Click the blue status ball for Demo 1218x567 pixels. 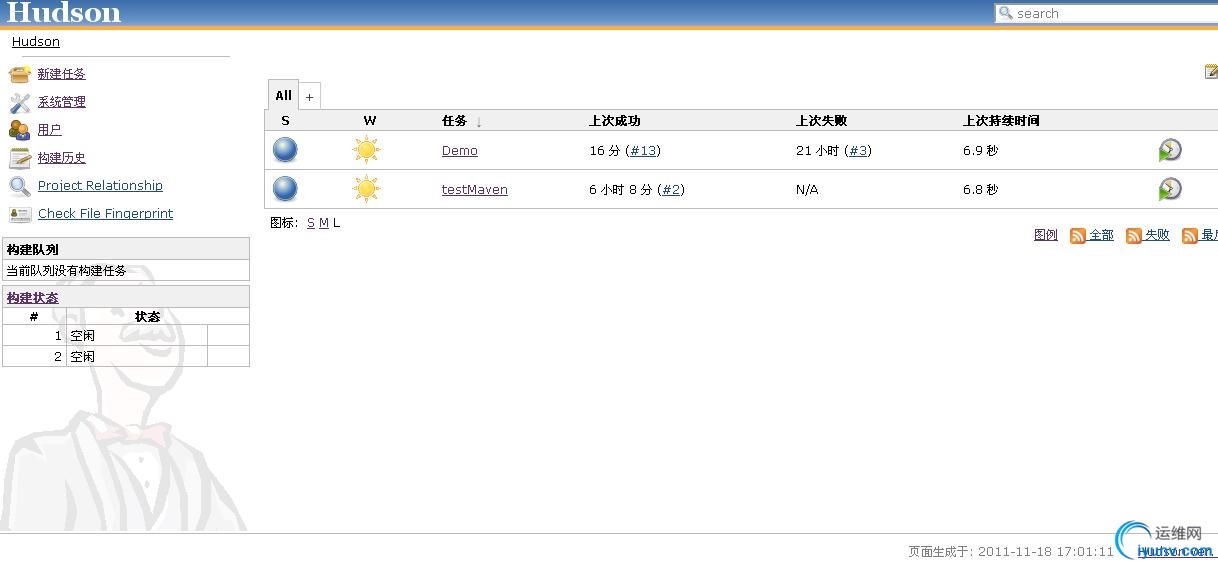[285, 150]
